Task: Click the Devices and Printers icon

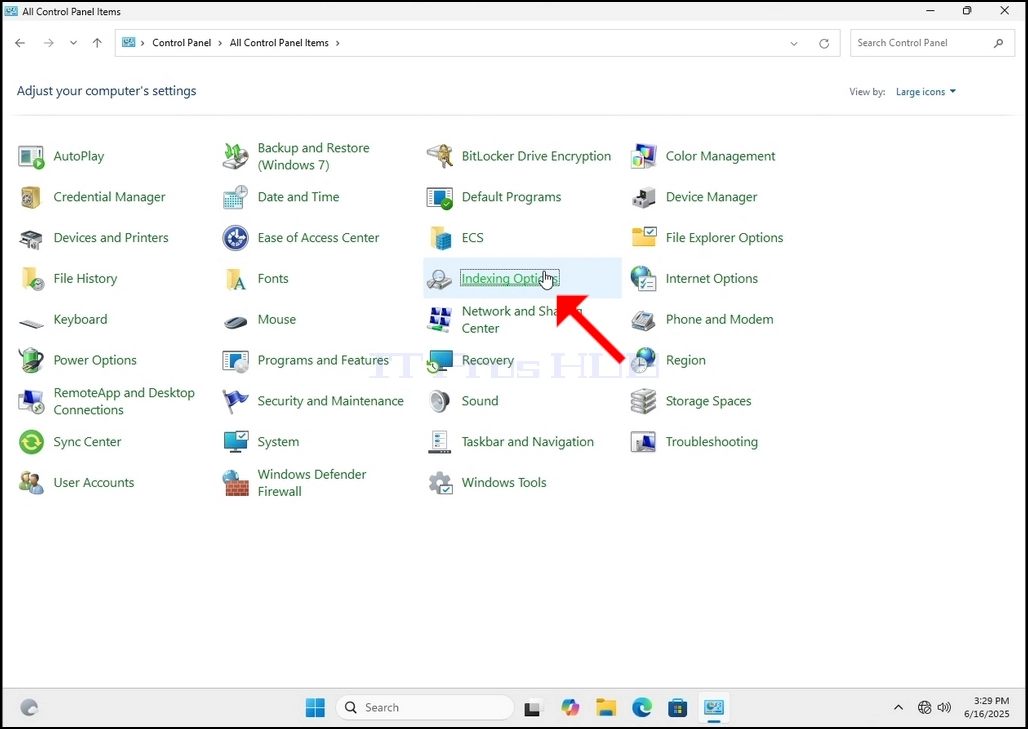Action: pyautogui.click(x=31, y=238)
